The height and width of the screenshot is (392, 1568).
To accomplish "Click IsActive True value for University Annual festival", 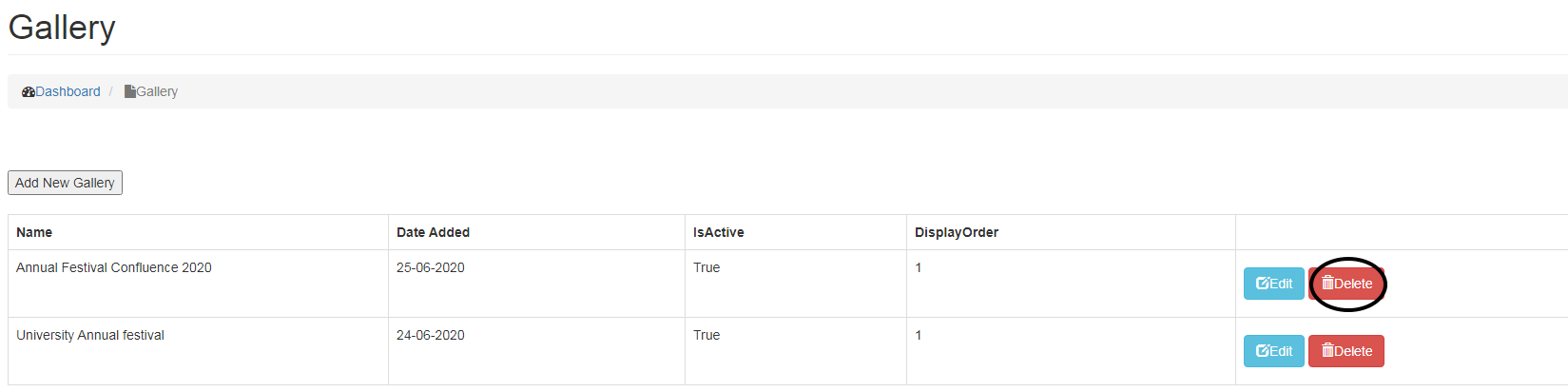I will pyautogui.click(x=707, y=336).
